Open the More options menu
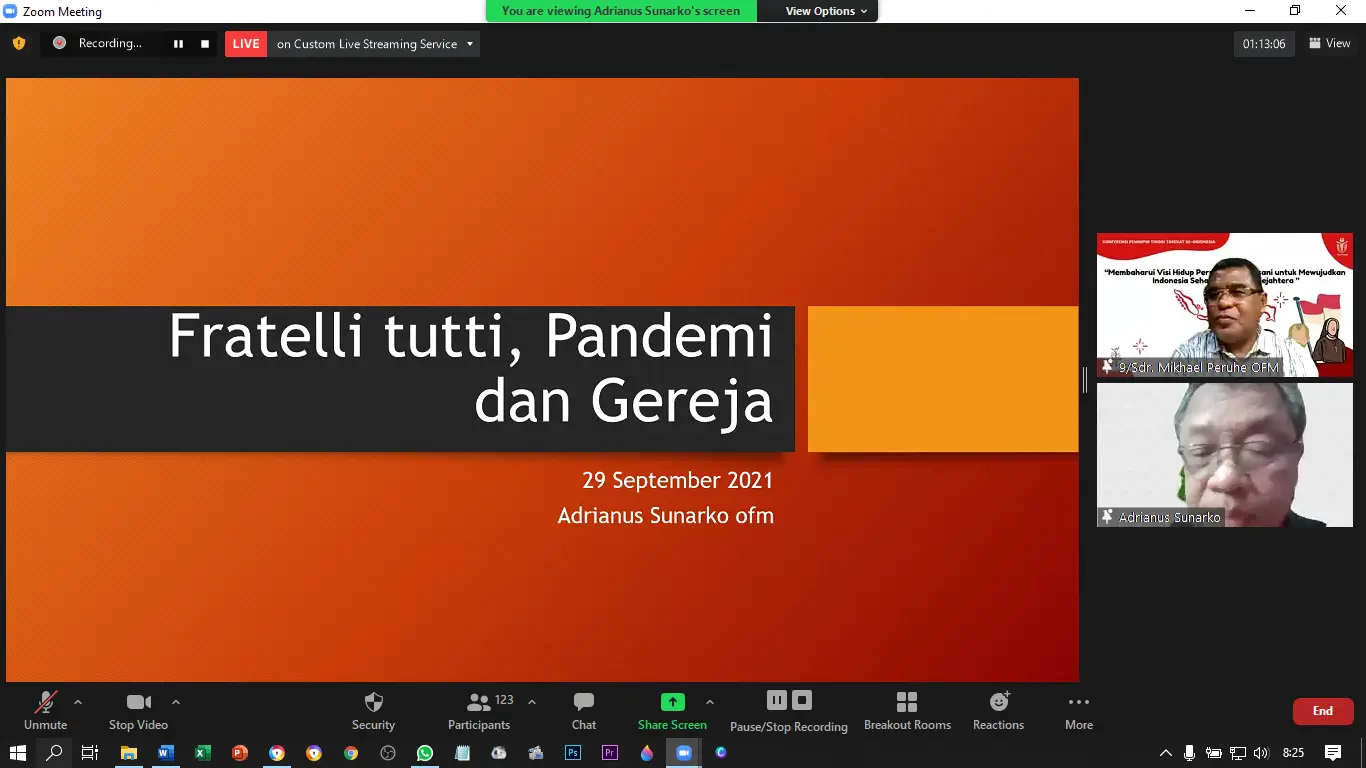Screen dimensions: 1366x768 [x=1078, y=710]
